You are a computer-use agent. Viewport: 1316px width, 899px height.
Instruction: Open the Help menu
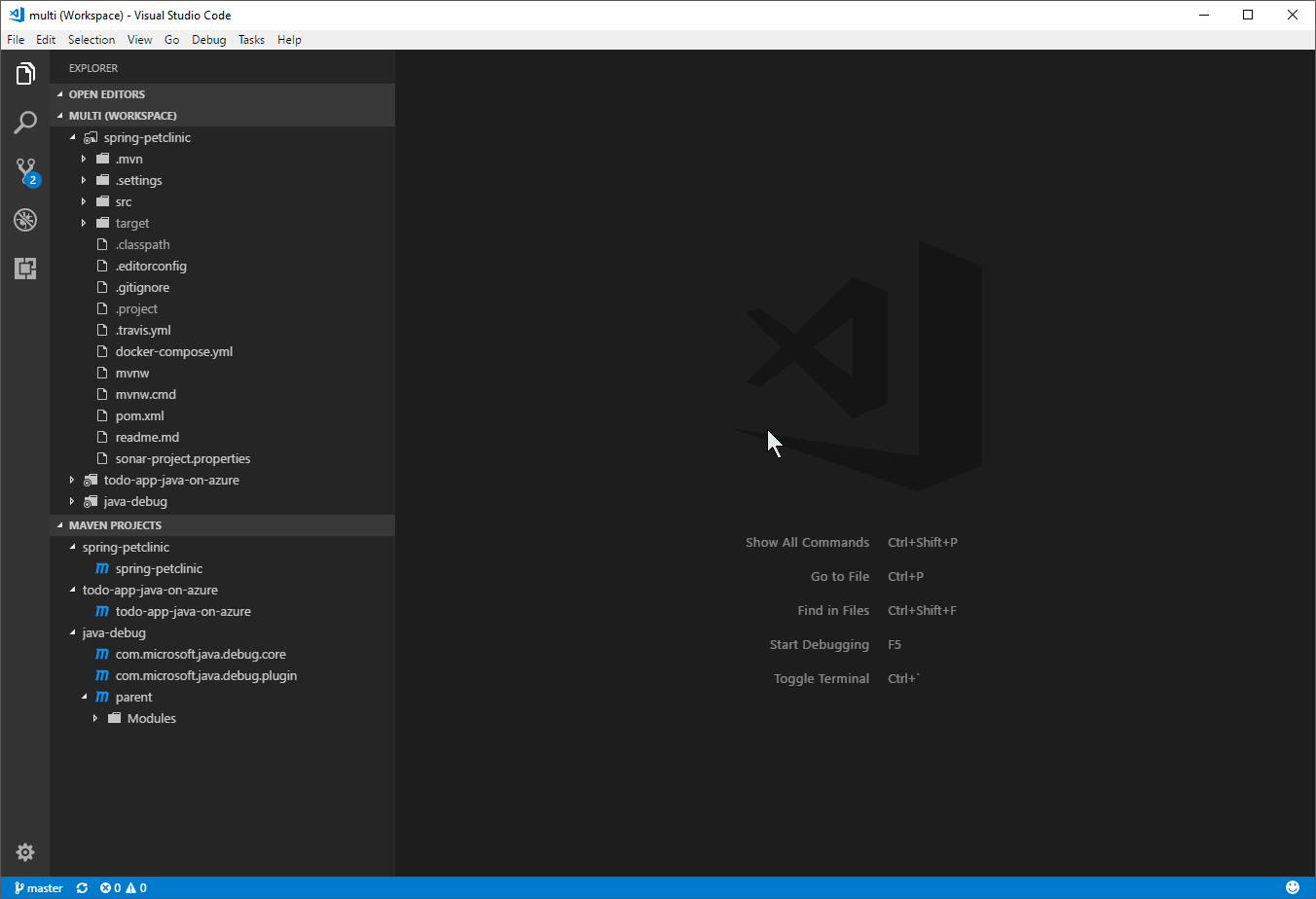click(289, 40)
